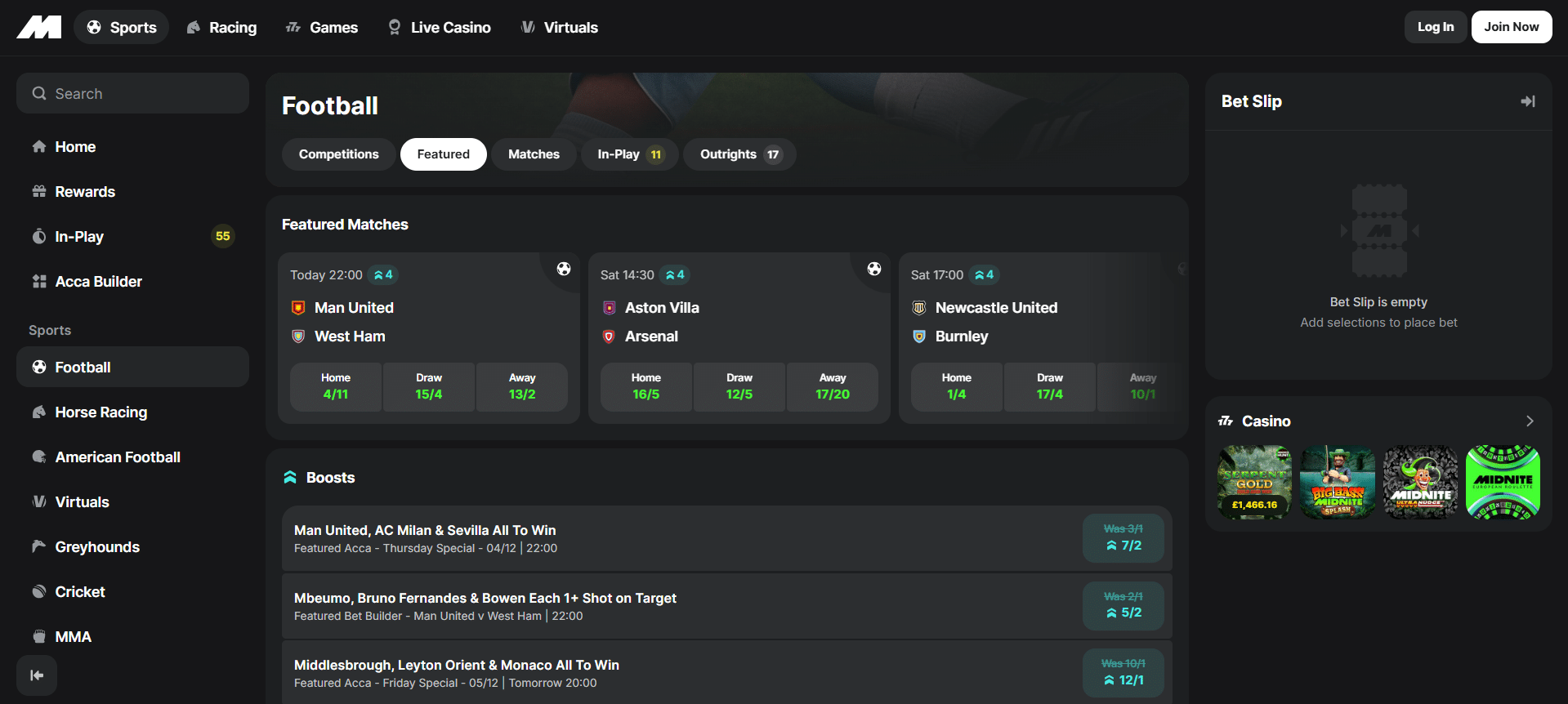Click football icon on Man United match card
The image size is (1568, 704).
[x=564, y=269]
